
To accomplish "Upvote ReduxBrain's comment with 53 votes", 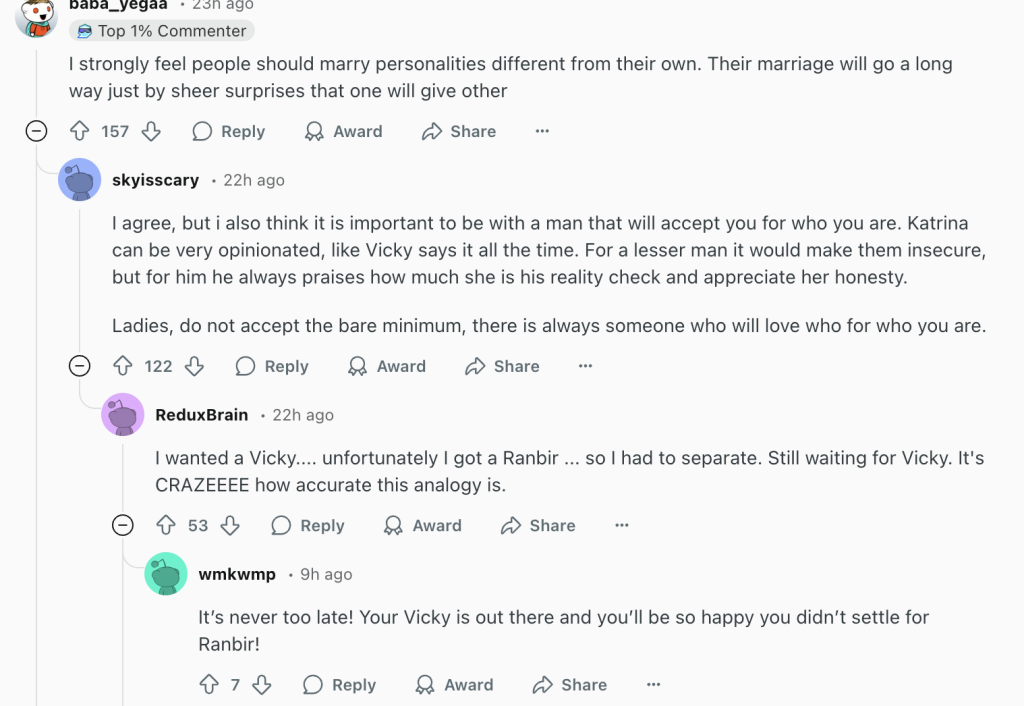I will 166,525.
